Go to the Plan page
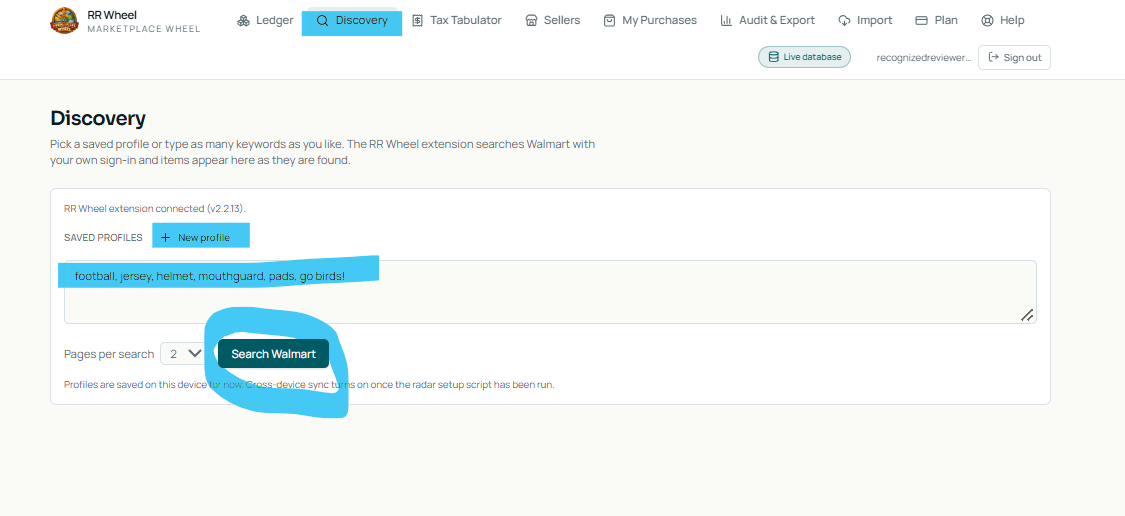Image resolution: width=1125 pixels, height=516 pixels. click(x=936, y=20)
